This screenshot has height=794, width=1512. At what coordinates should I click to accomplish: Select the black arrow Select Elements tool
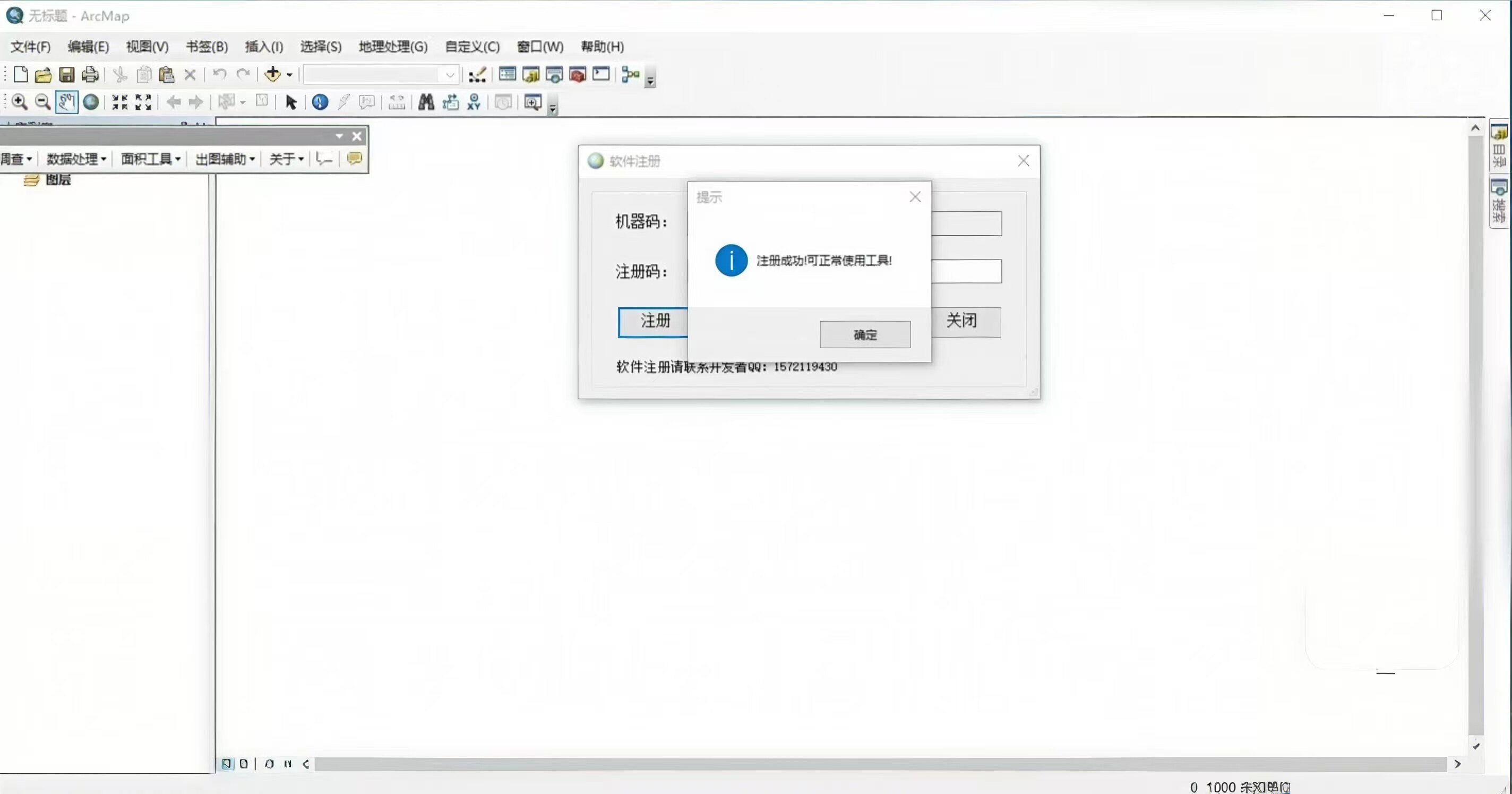coord(291,102)
